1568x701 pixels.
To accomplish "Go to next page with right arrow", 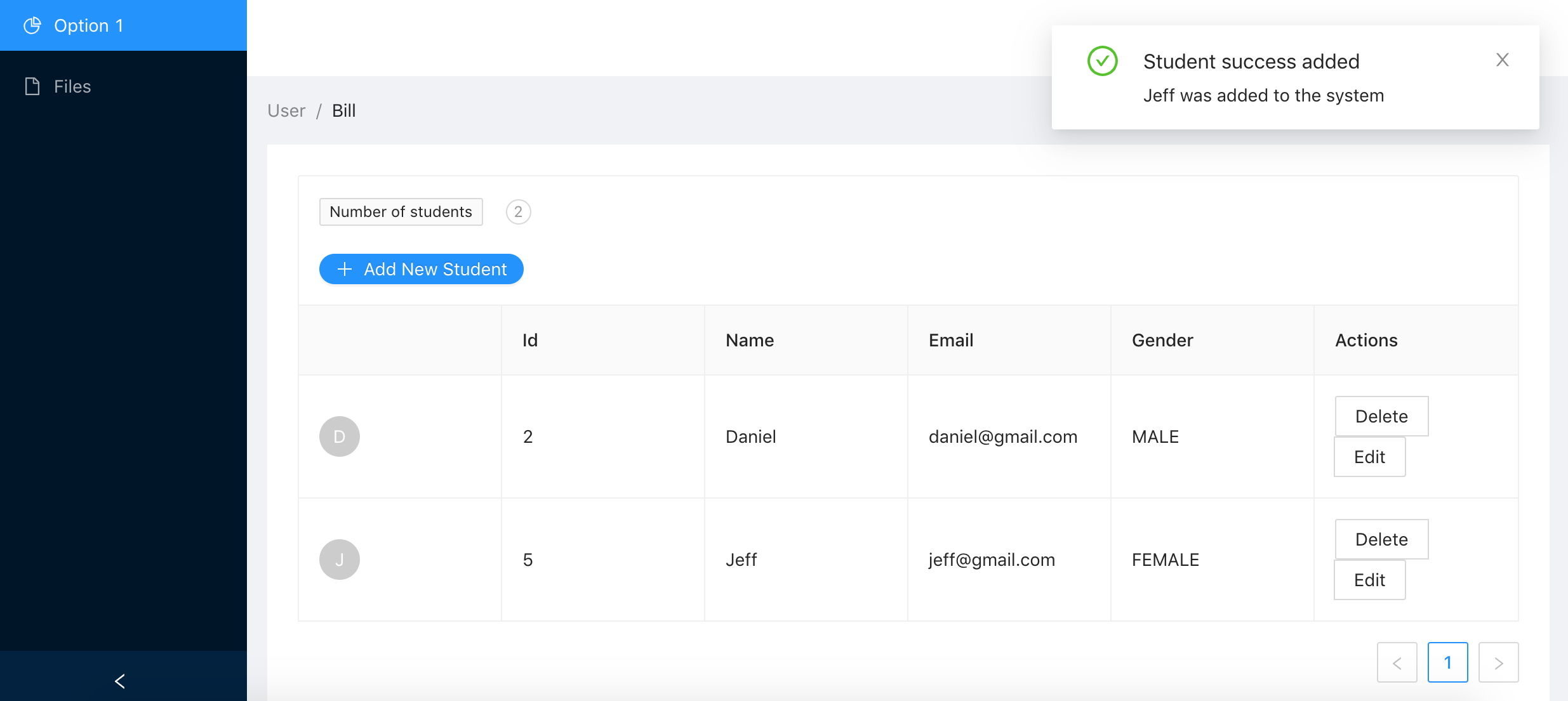I will pyautogui.click(x=1499, y=662).
